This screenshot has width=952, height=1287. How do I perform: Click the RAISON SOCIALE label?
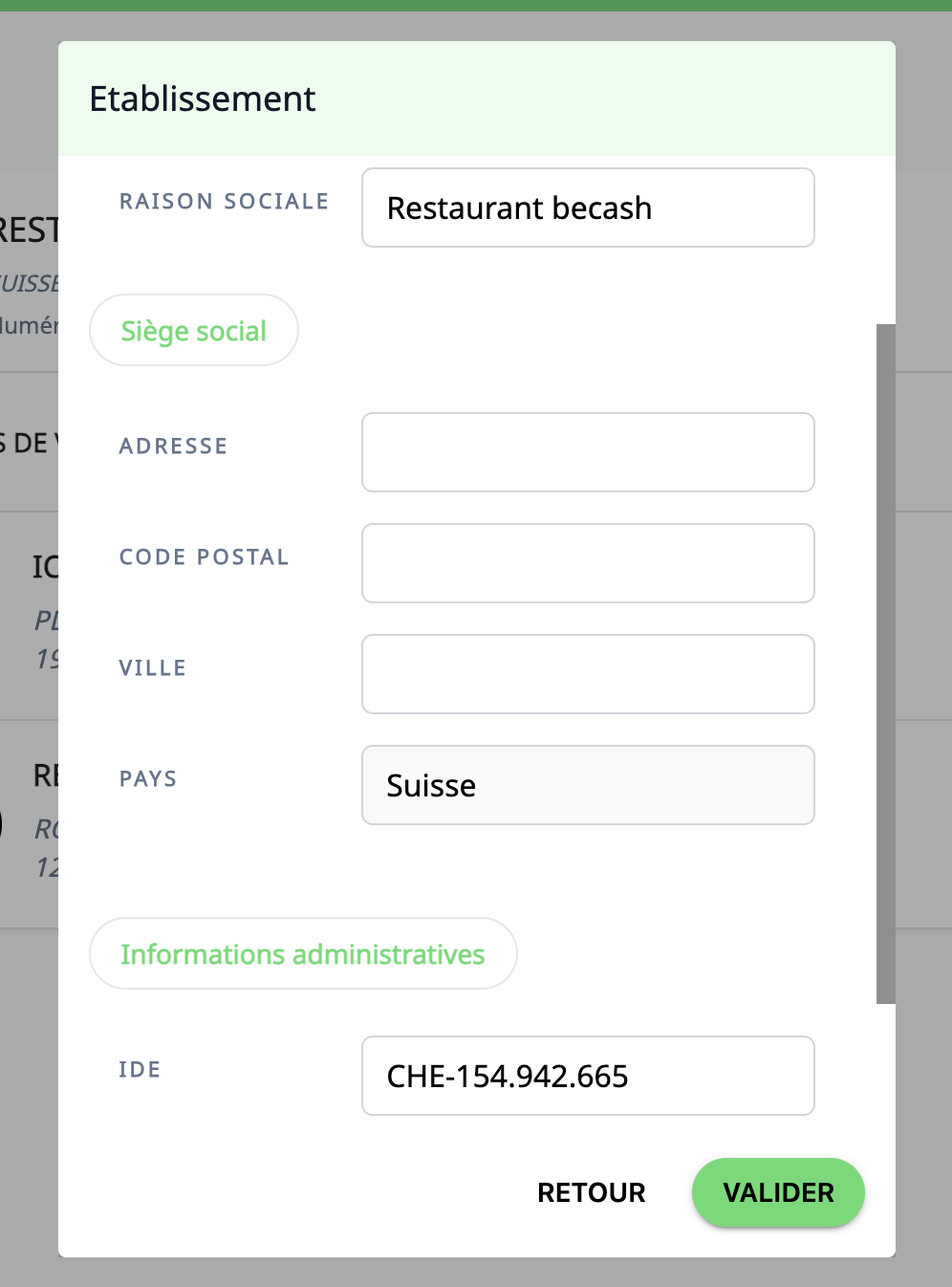pyautogui.click(x=224, y=202)
